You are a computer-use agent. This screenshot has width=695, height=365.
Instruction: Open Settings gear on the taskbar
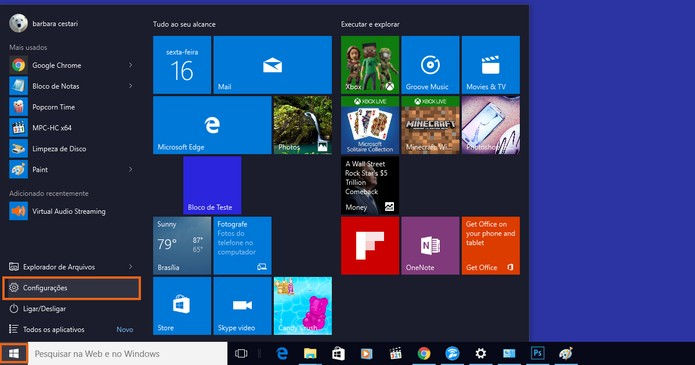tap(480, 353)
